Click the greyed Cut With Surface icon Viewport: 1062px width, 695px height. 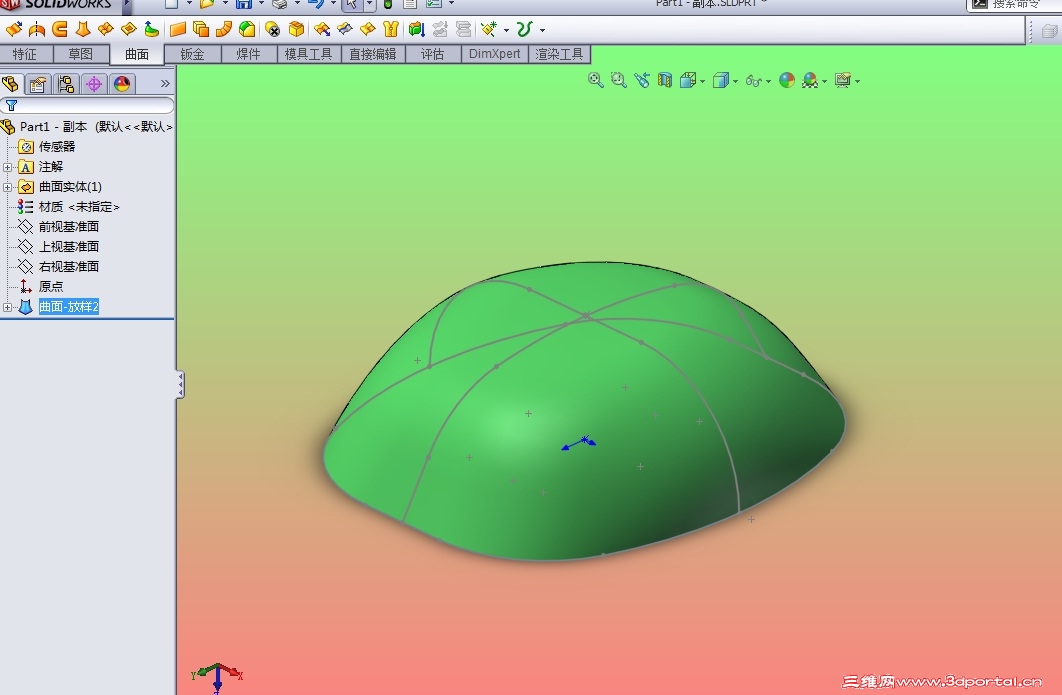[x=463, y=29]
